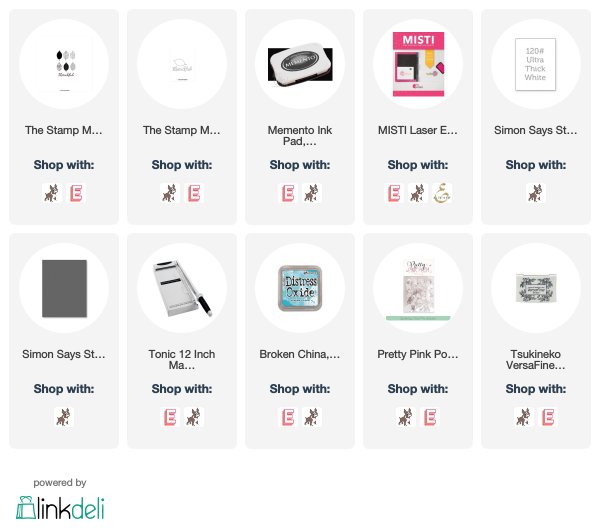The width and height of the screenshot is (600, 529).
Task: Open the gold script E shop icon under MISTI
Action: (442, 193)
